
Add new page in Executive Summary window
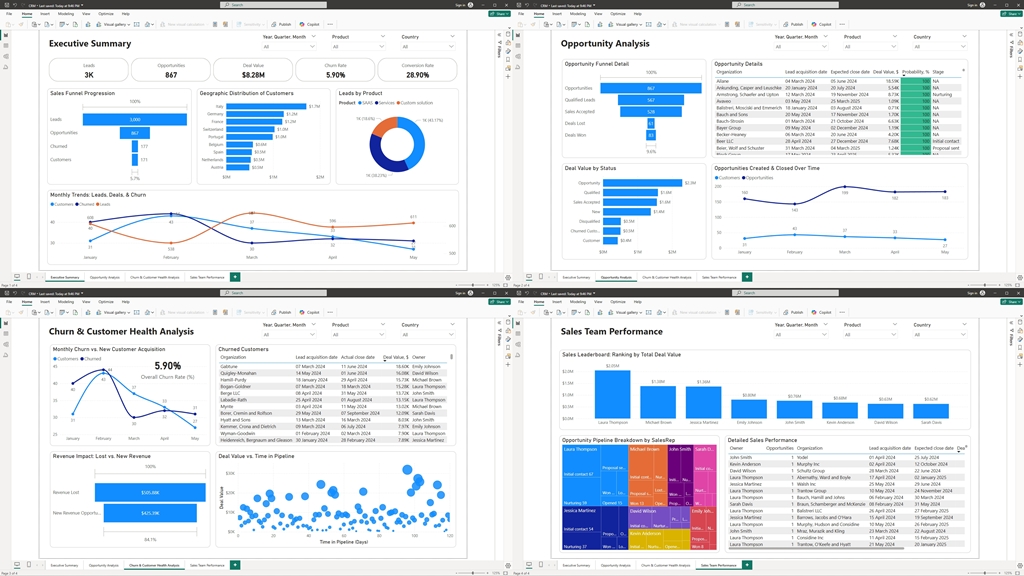[235, 276]
